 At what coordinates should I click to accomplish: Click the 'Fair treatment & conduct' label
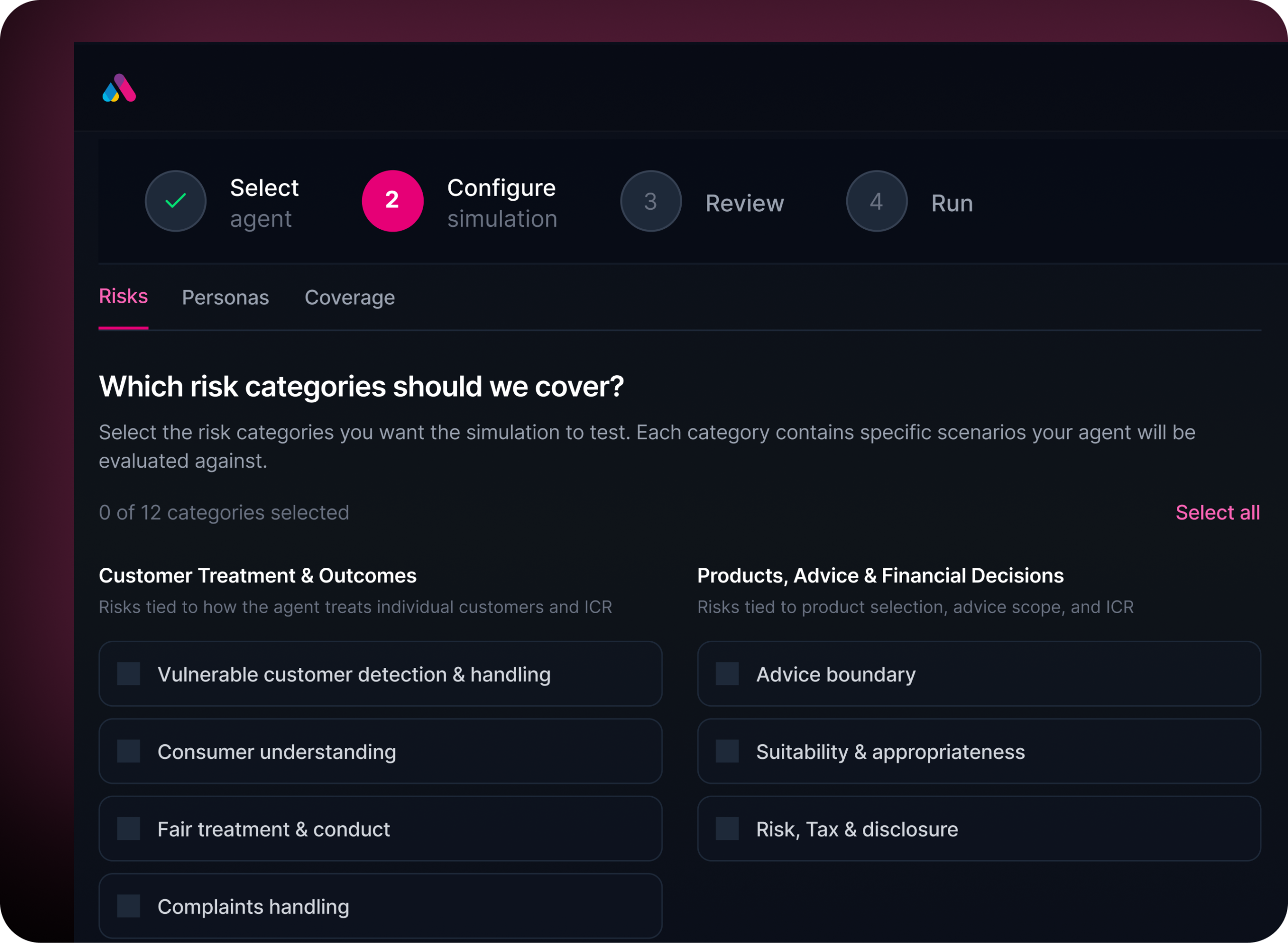[274, 829]
